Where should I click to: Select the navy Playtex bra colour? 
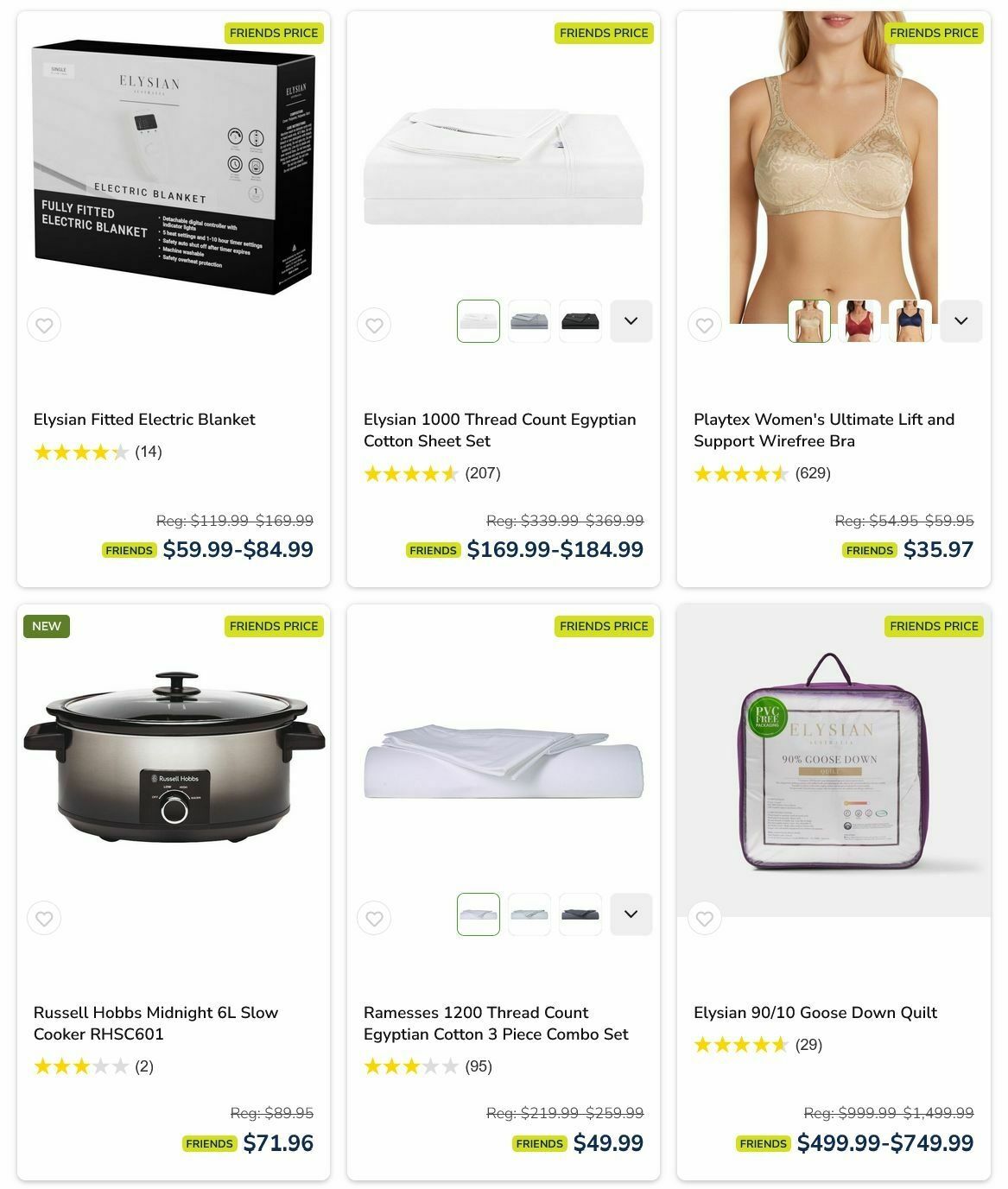(x=910, y=321)
